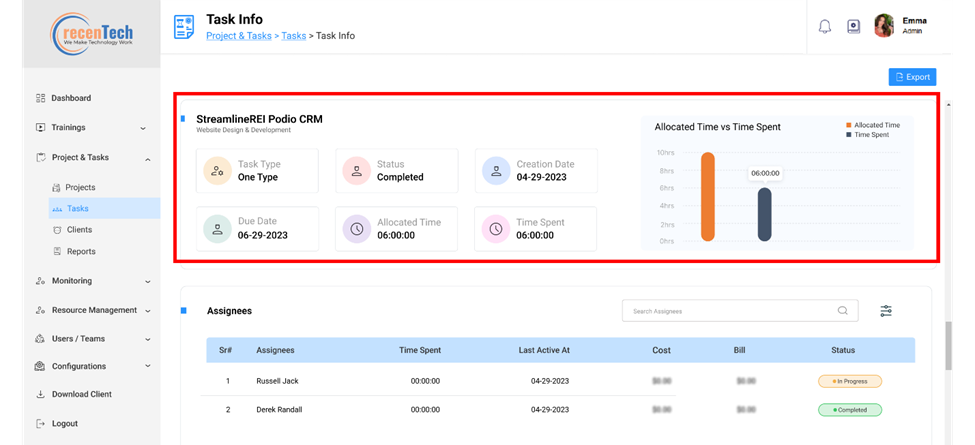The height and width of the screenshot is (445, 975).
Task: Click the search magnifier in Search Assignees
Action: 843,311
